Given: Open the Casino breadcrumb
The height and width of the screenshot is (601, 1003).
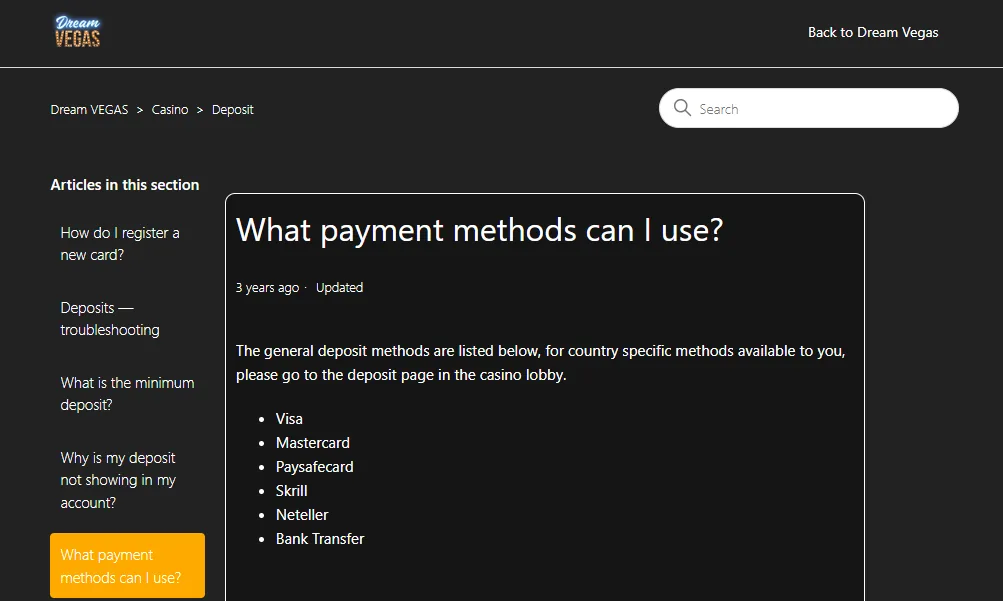Looking at the screenshot, I should (170, 110).
